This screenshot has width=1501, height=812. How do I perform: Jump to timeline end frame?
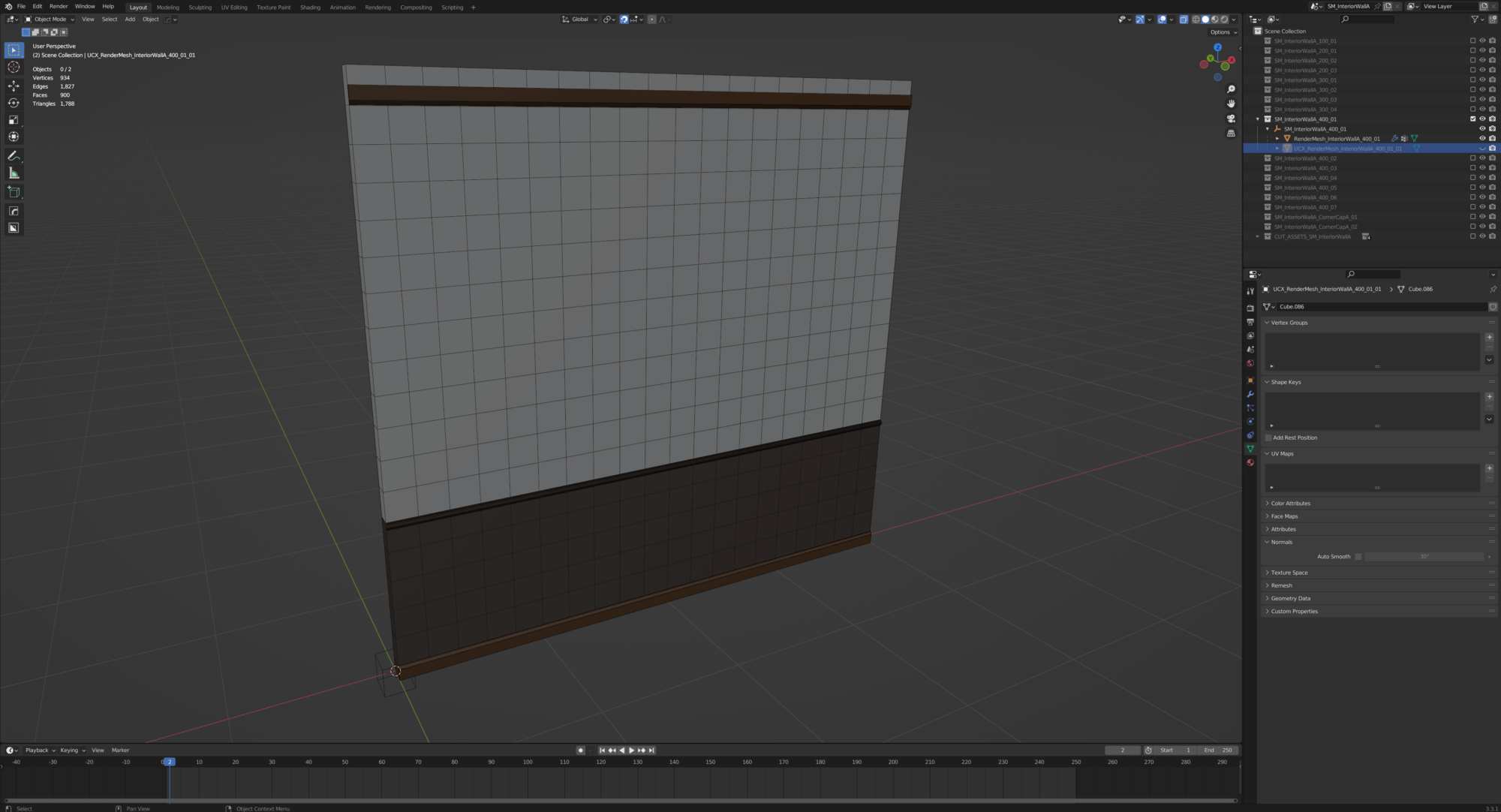pos(651,750)
